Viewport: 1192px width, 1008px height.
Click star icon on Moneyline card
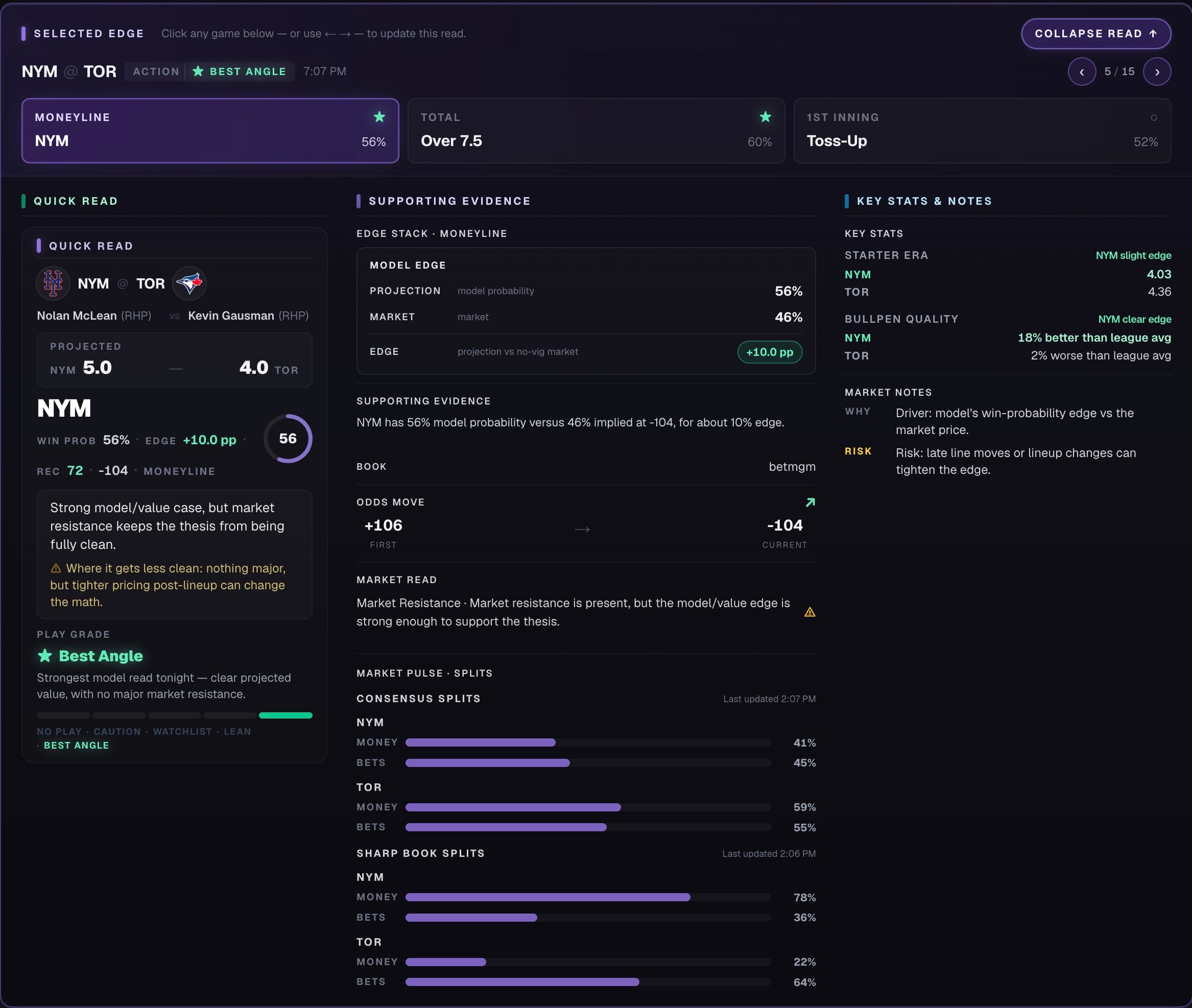(379, 117)
